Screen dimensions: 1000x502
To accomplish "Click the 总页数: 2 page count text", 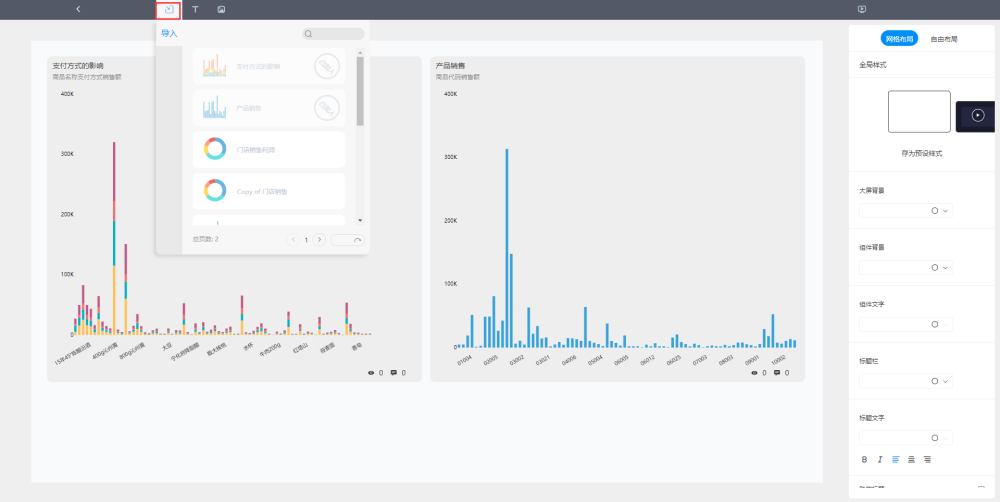I will (x=205, y=239).
